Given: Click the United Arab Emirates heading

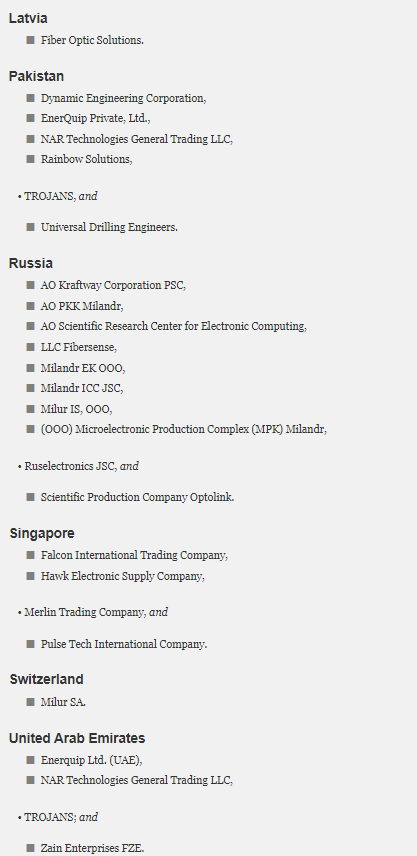Looking at the screenshot, I should coord(77,738).
